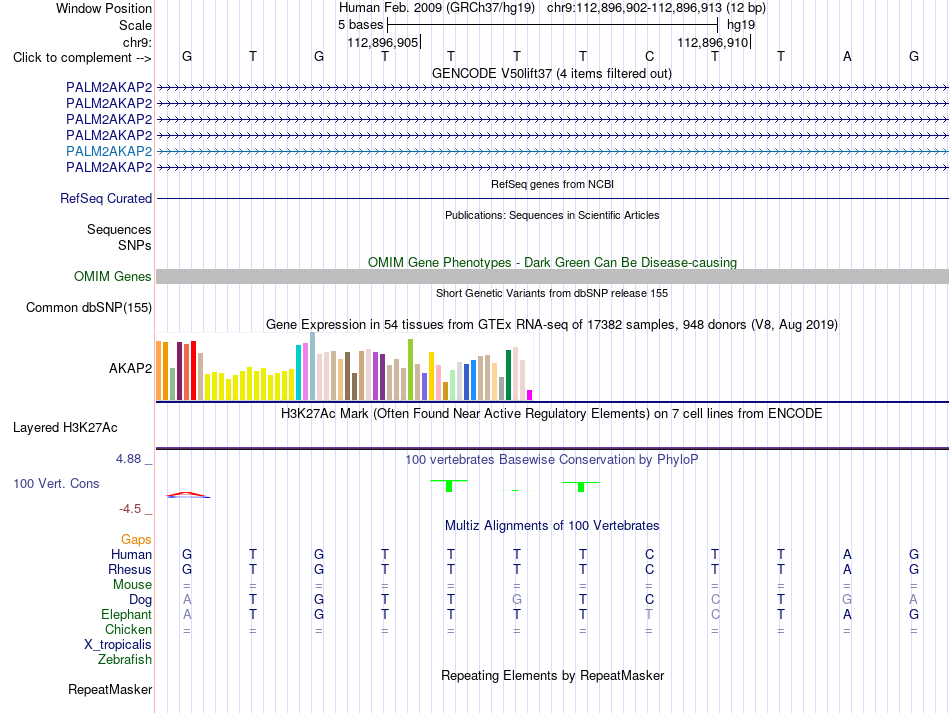This screenshot has width=950, height=713.
Task: Open the OMIM Genes track label
Action: [112, 276]
